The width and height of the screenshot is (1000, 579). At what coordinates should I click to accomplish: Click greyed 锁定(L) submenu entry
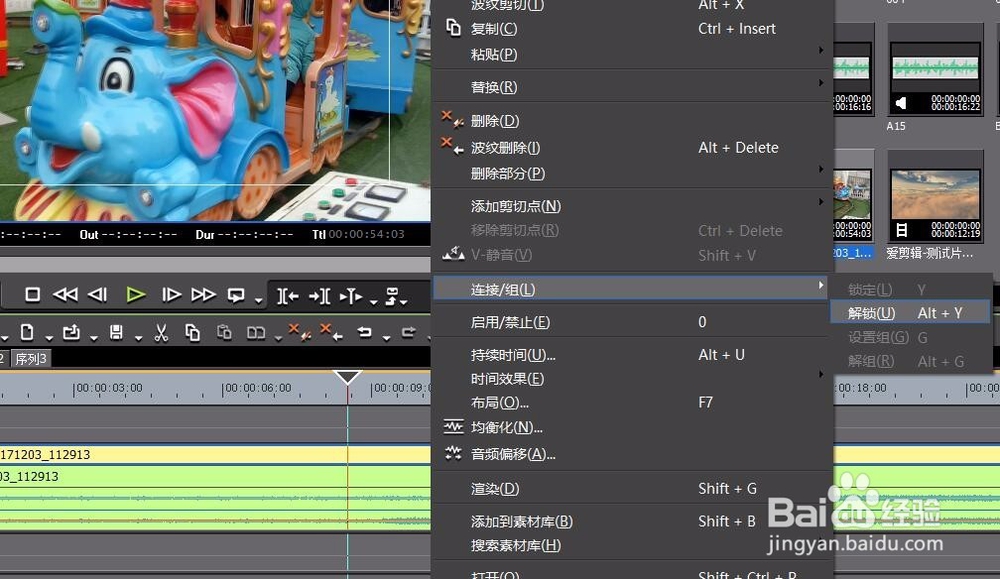(911, 290)
